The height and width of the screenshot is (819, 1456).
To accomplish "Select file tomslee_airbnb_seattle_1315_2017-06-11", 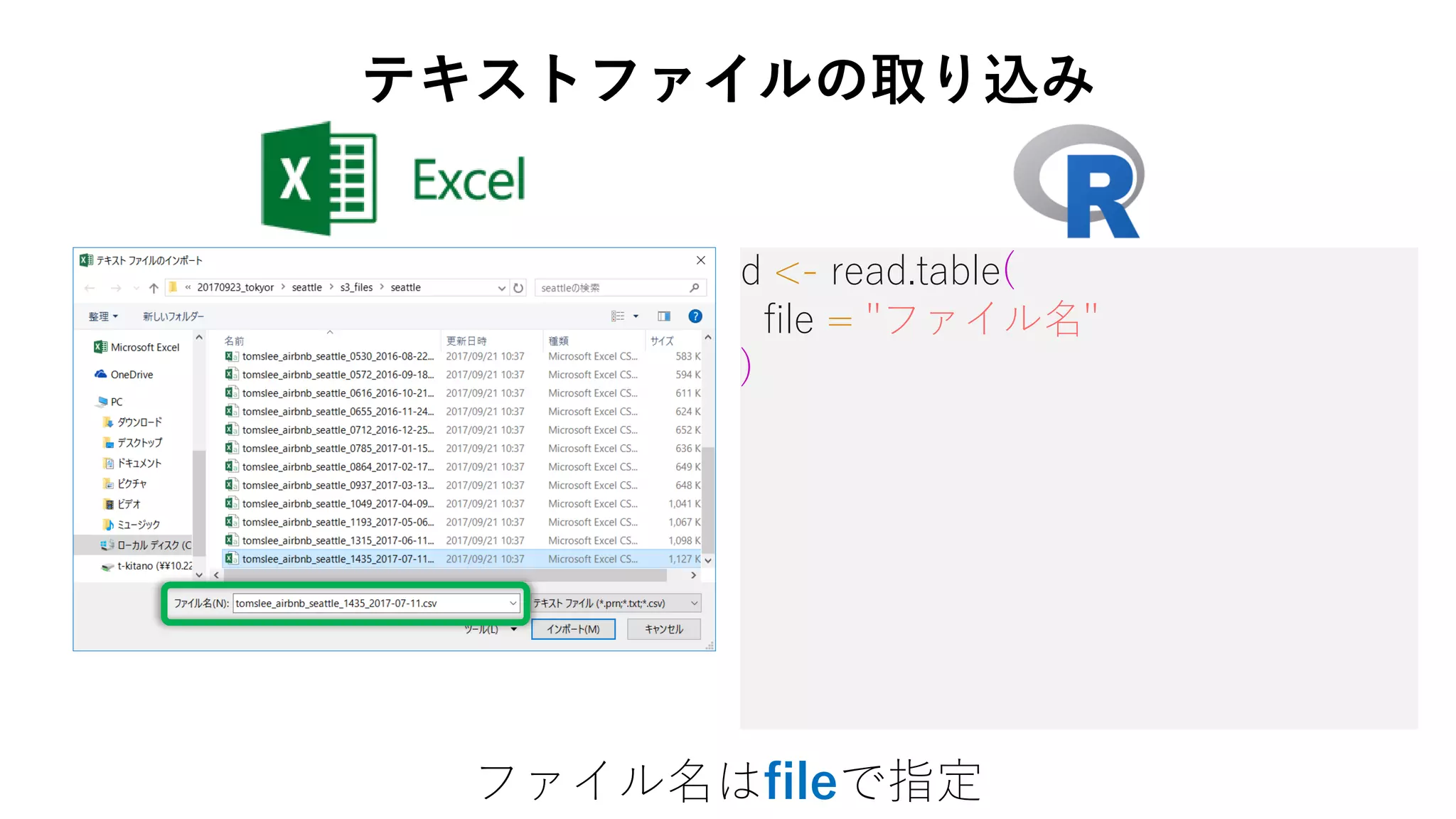I will coord(462,541).
